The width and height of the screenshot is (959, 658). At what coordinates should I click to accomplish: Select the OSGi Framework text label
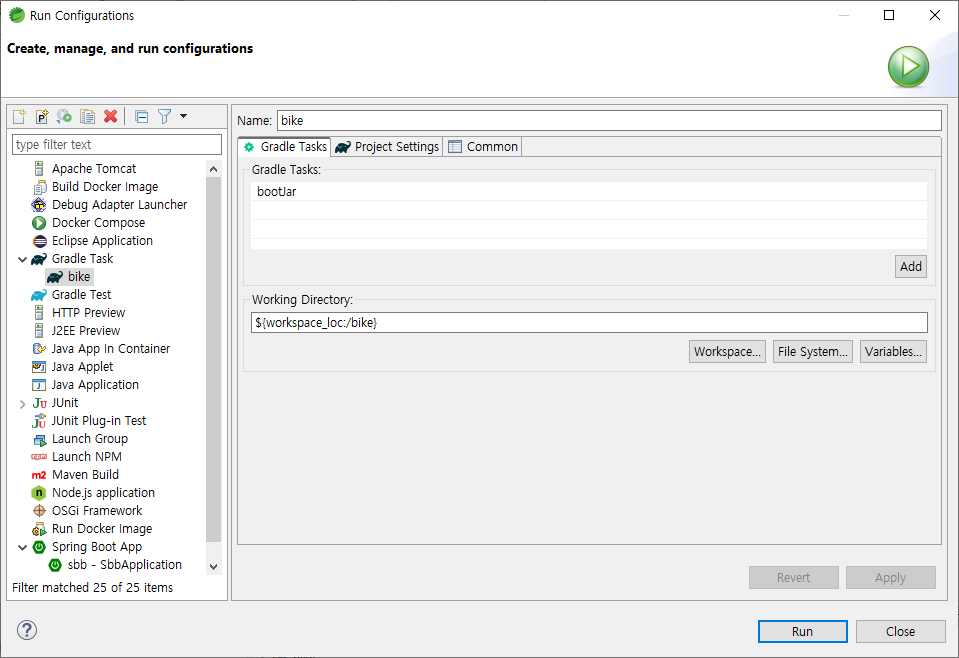[x=97, y=511]
